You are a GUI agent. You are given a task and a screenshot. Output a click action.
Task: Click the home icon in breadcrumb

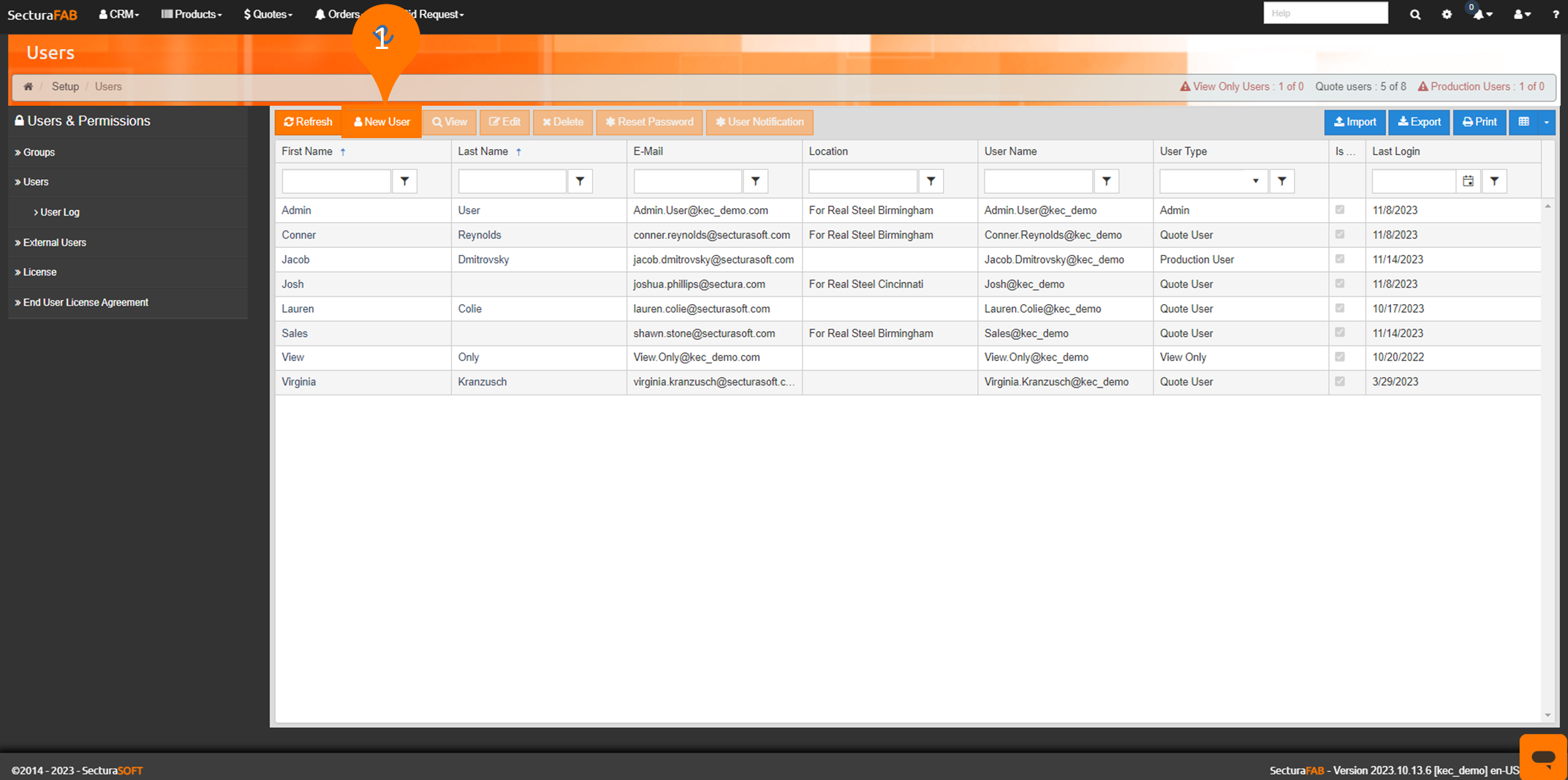coord(28,86)
